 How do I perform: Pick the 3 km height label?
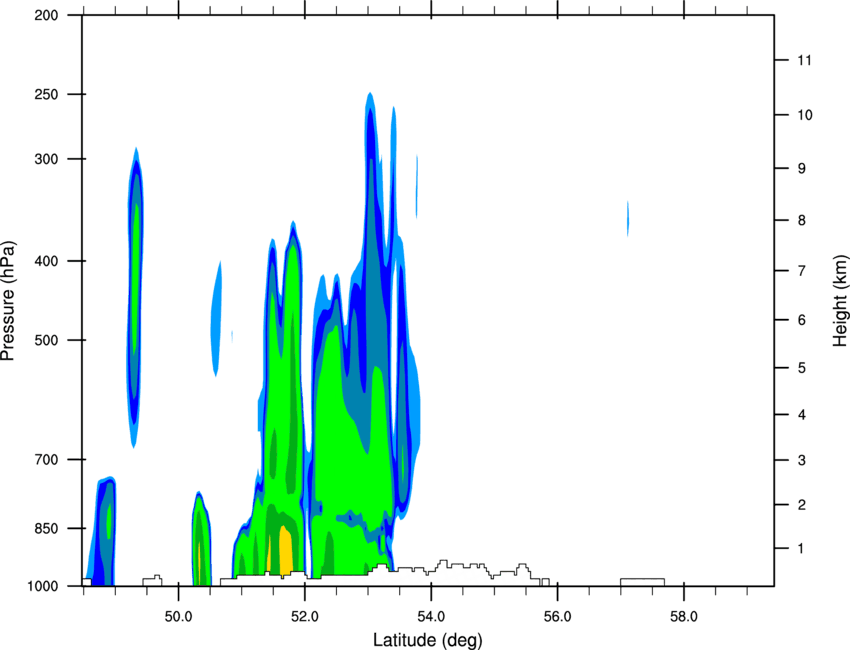pyautogui.click(x=802, y=460)
